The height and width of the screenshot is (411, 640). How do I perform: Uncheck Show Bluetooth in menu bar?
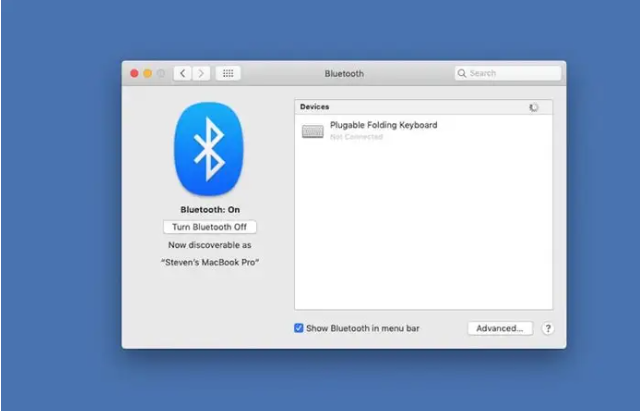[x=299, y=328]
